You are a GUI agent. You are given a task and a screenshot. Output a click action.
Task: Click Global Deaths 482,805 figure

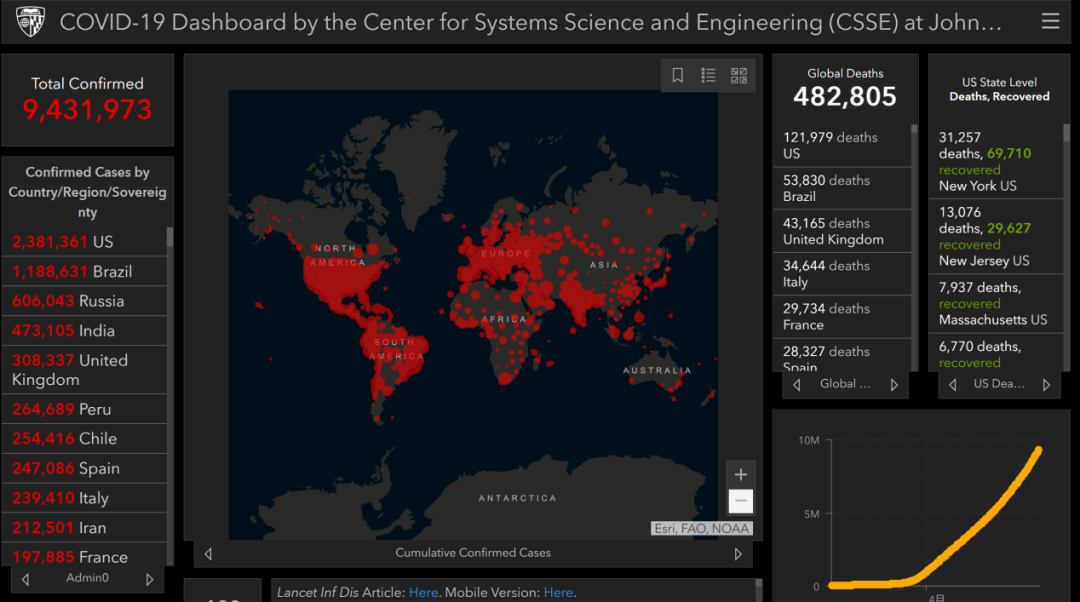(845, 96)
